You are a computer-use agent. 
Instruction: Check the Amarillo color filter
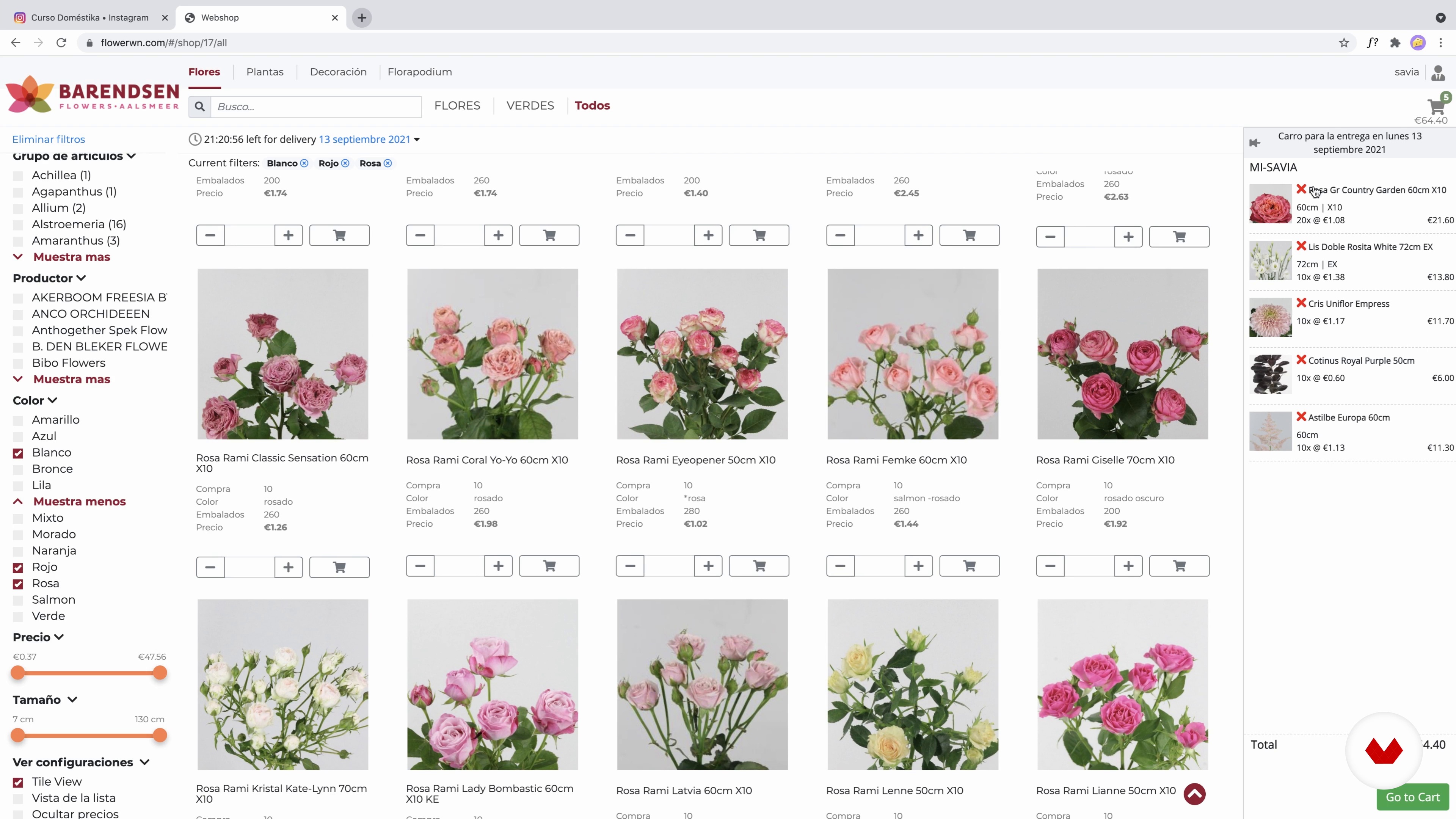coord(18,420)
